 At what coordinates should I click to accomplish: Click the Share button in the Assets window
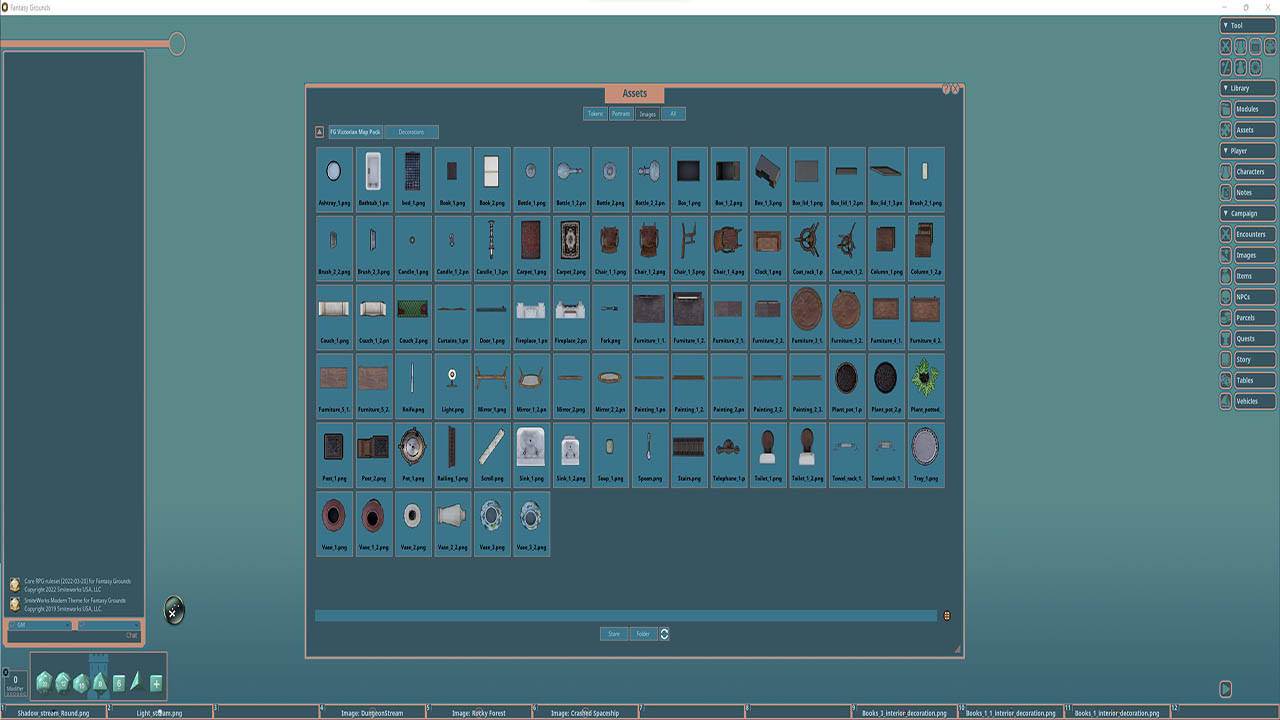click(613, 633)
